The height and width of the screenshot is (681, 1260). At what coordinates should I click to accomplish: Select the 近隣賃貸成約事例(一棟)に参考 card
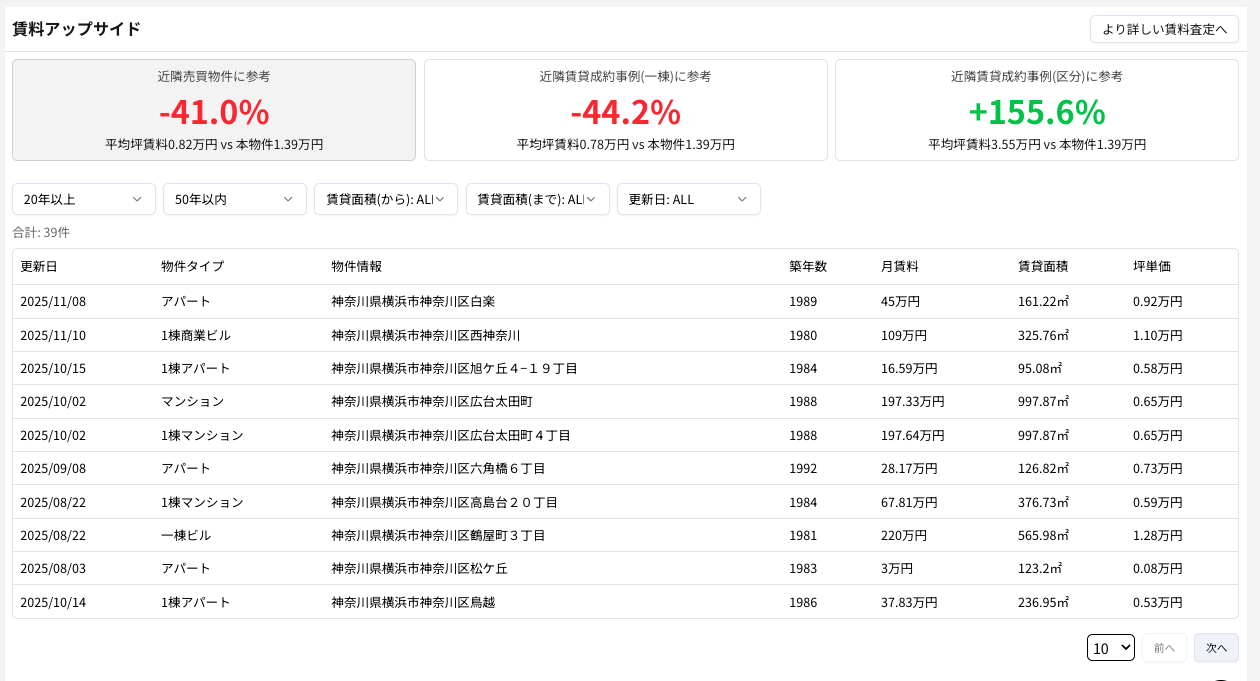tap(625, 110)
